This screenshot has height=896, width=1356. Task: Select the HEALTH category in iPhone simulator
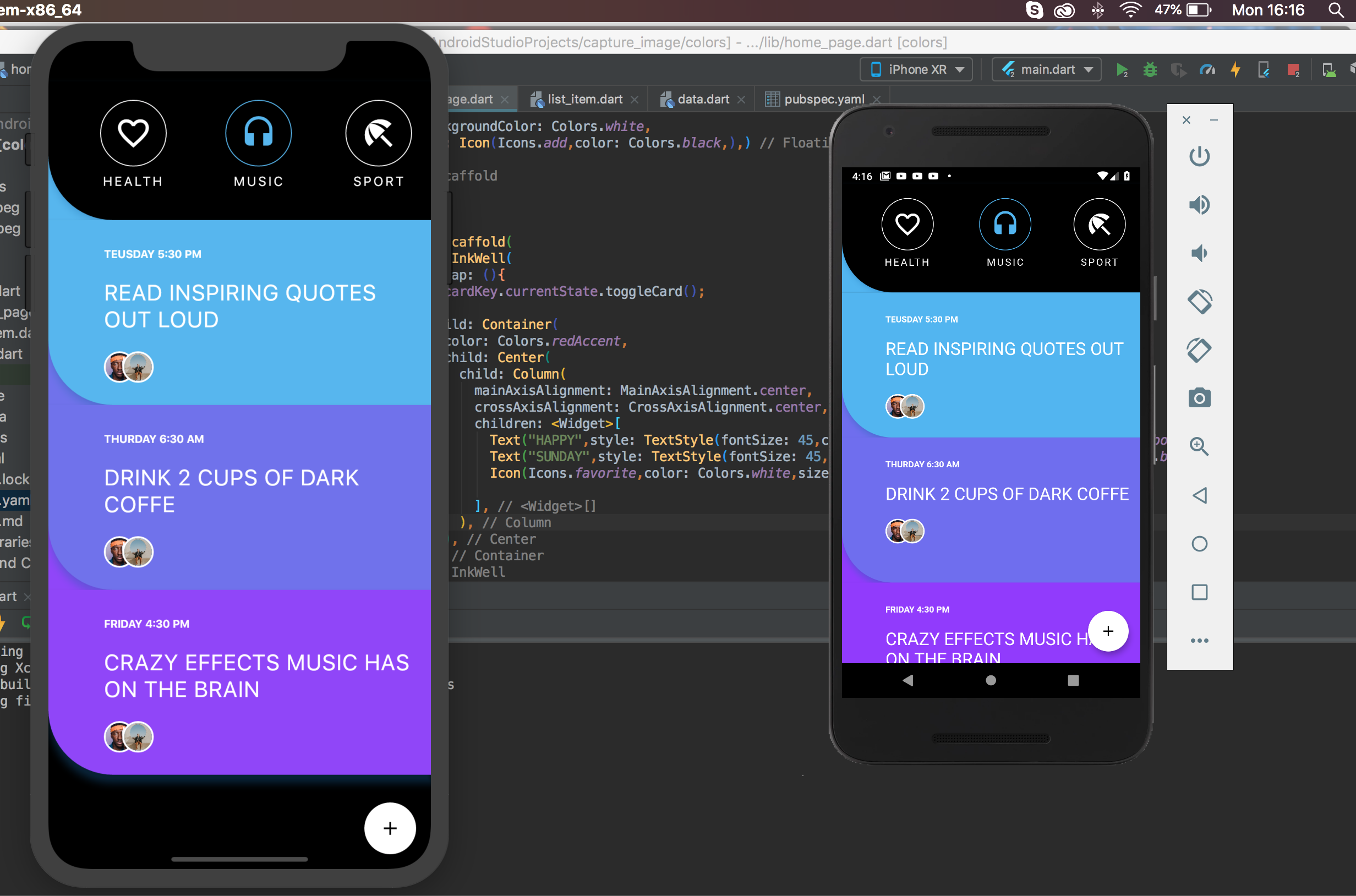click(133, 133)
